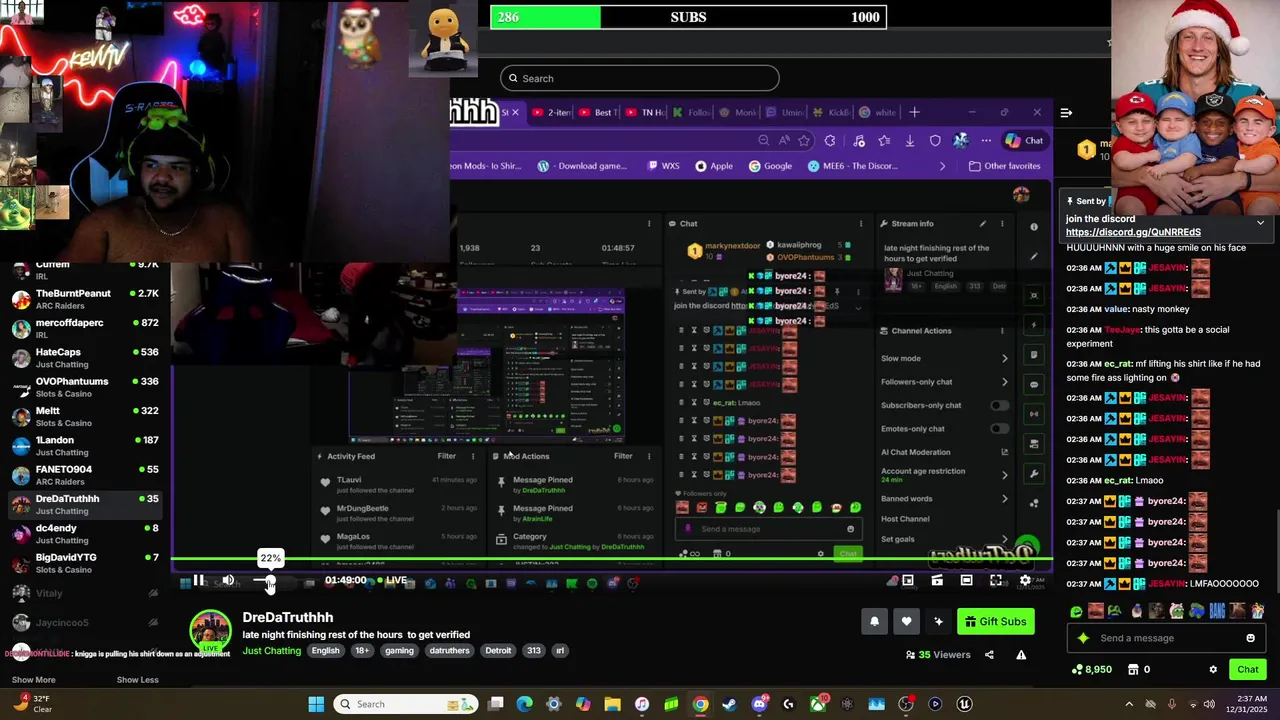This screenshot has height=720, width=1280.
Task: Expand the pinned discord message chevron
Action: (1260, 223)
